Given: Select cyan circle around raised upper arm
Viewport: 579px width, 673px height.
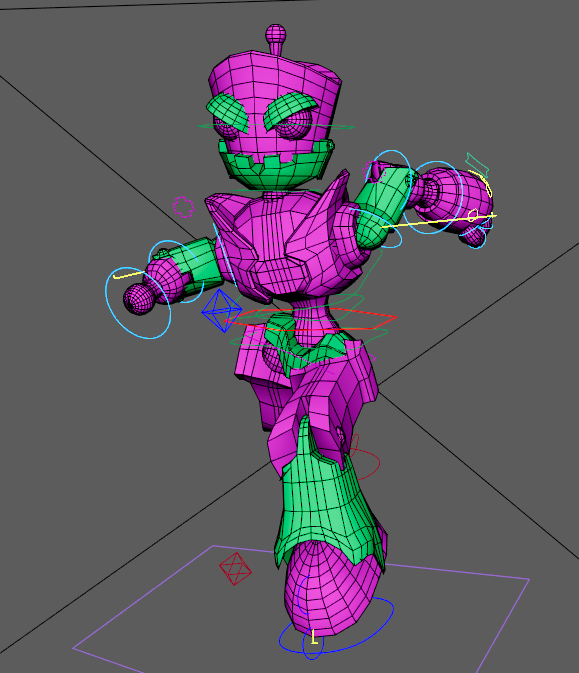Looking at the screenshot, I should 391,177.
